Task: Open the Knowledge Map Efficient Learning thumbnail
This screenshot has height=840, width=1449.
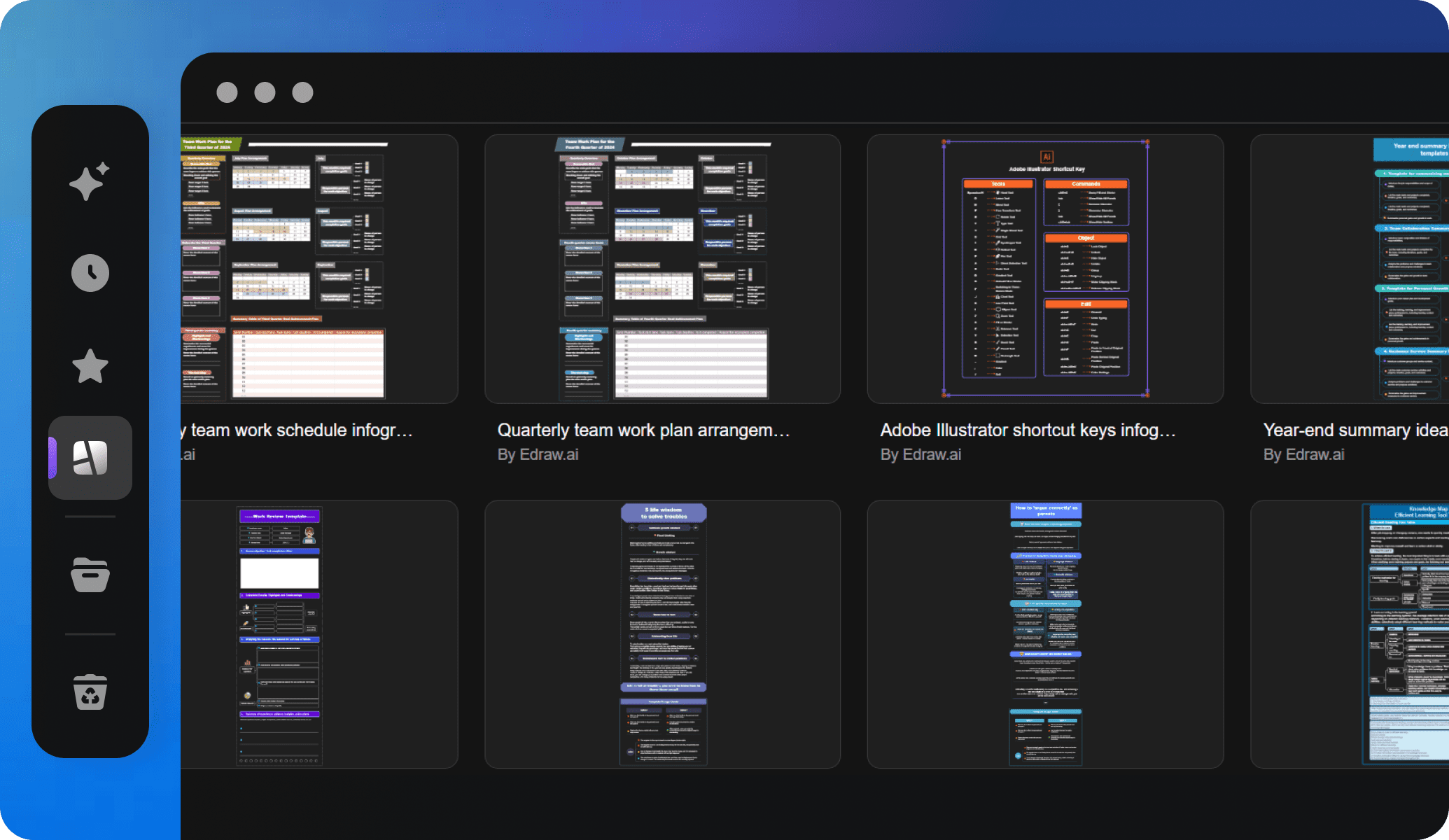Action: 1350,634
